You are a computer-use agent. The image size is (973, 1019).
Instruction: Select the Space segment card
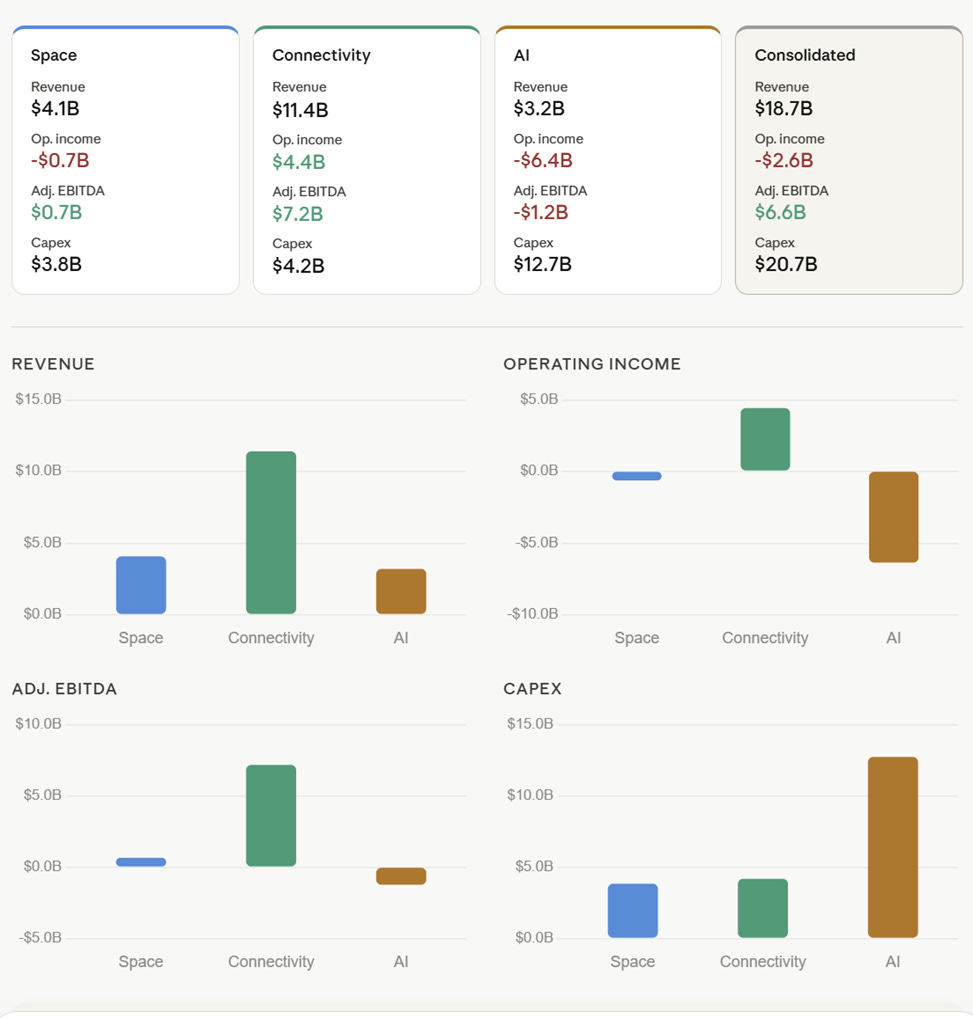pos(125,160)
